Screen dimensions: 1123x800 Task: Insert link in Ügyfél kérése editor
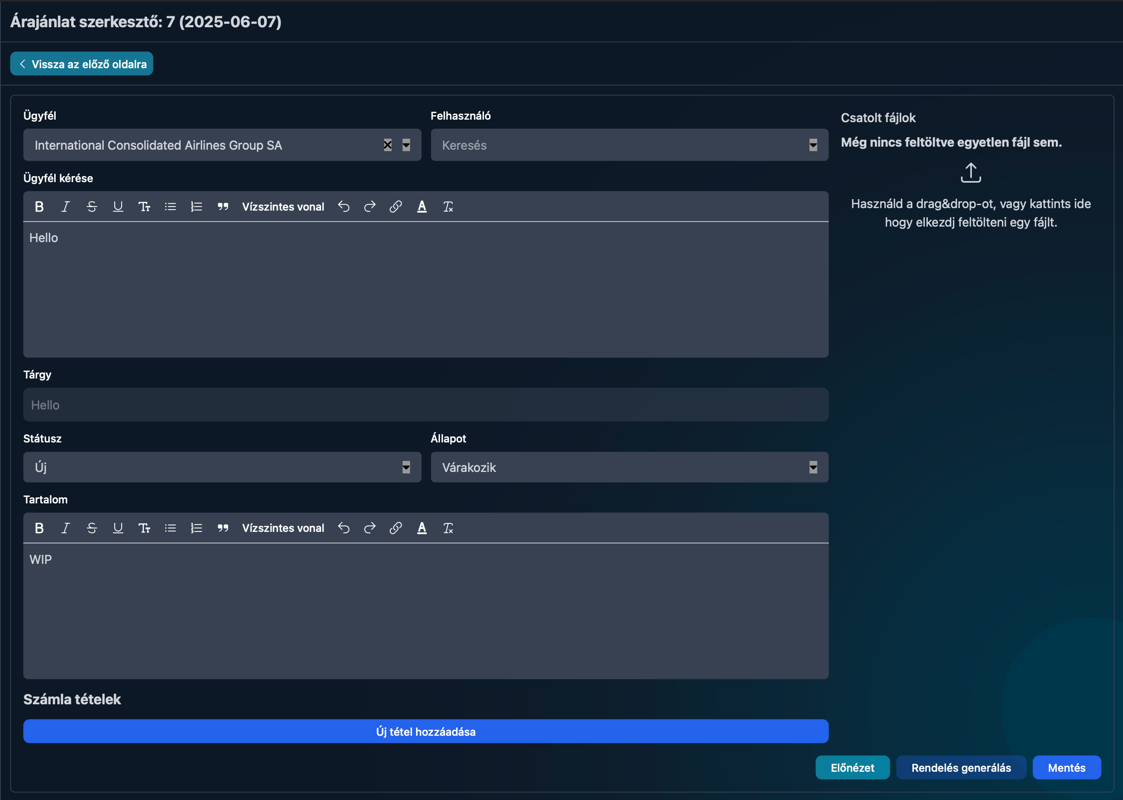pos(396,207)
